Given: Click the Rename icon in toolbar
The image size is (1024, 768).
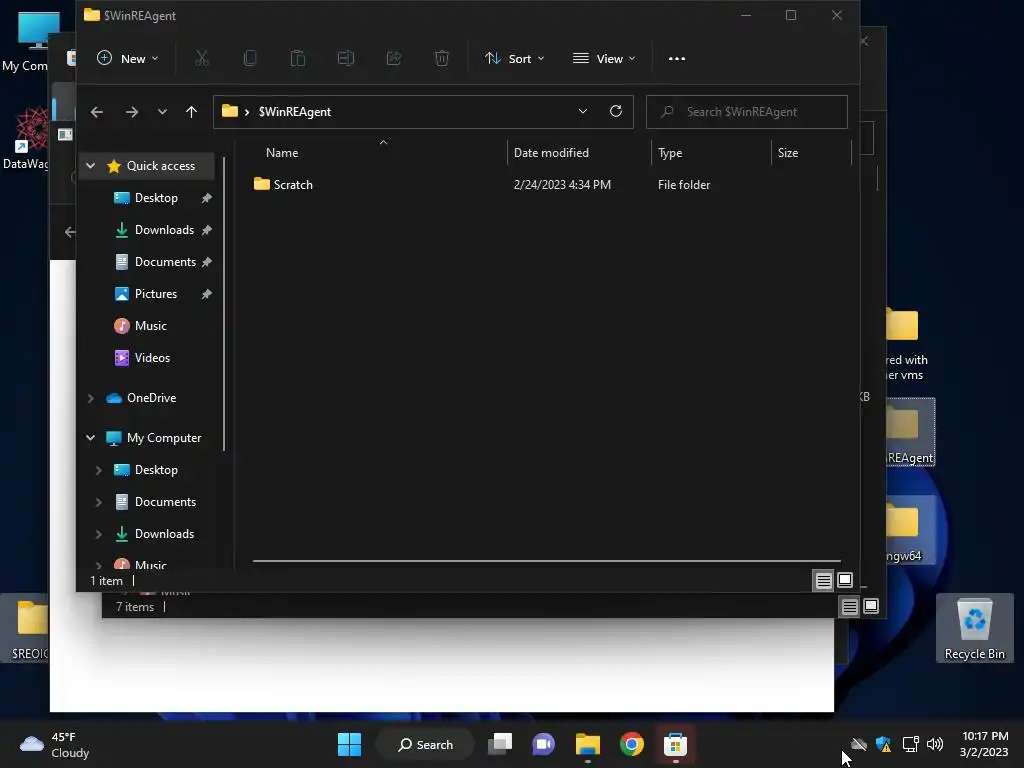Looking at the screenshot, I should [345, 59].
